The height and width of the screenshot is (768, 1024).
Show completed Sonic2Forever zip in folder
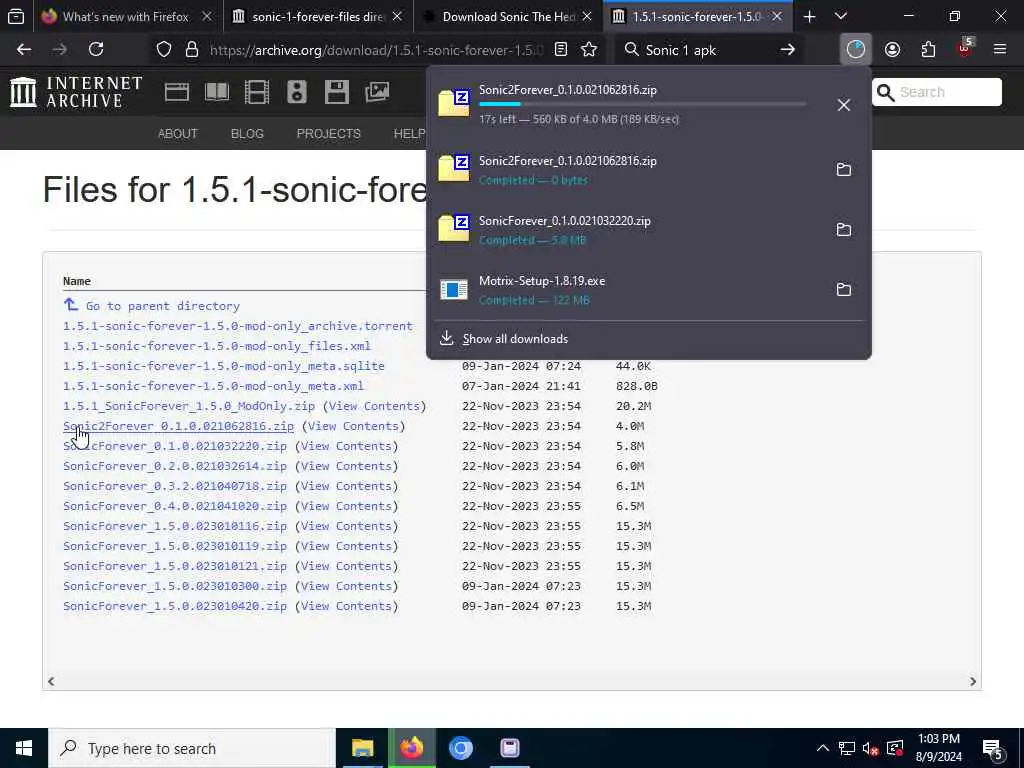[x=844, y=169]
